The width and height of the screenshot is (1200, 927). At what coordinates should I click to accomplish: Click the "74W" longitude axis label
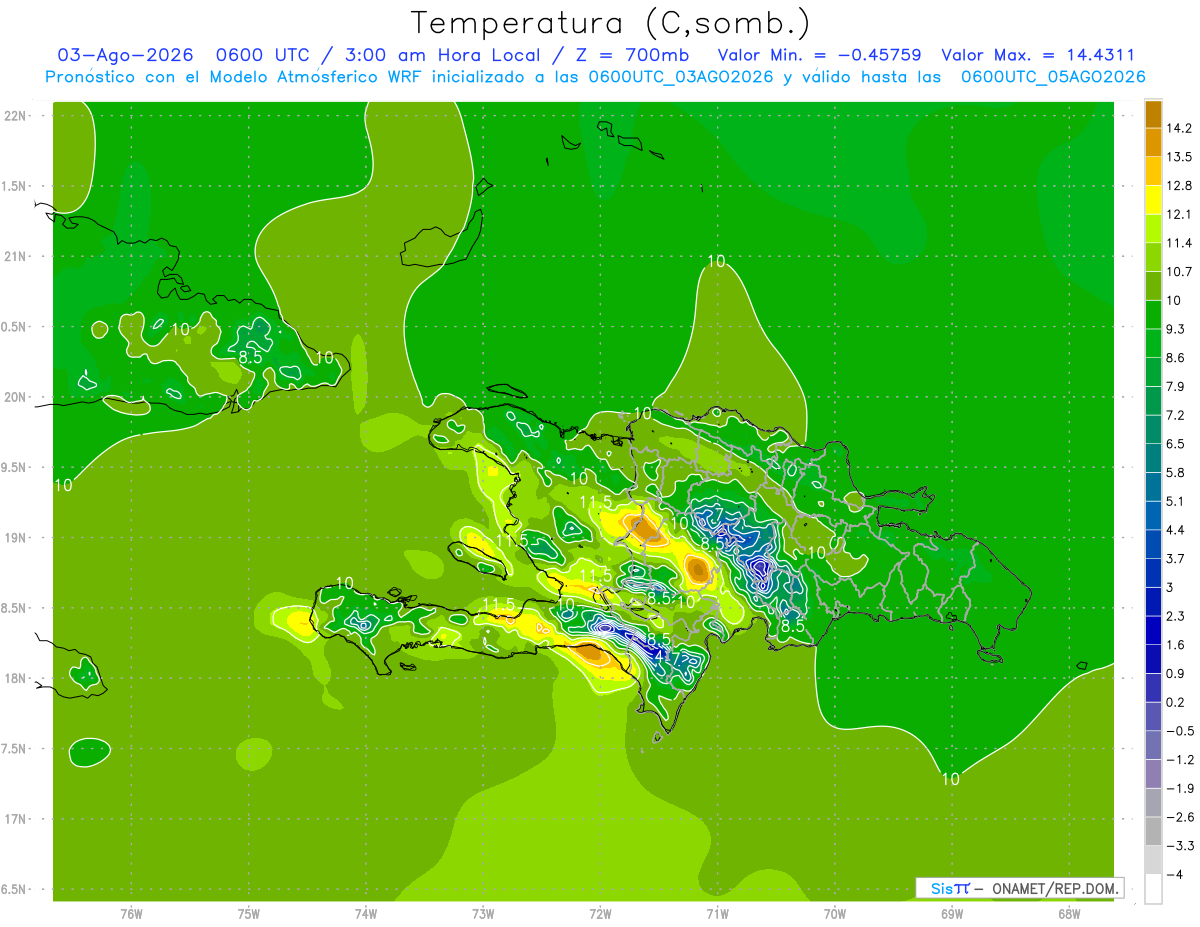tap(366, 915)
